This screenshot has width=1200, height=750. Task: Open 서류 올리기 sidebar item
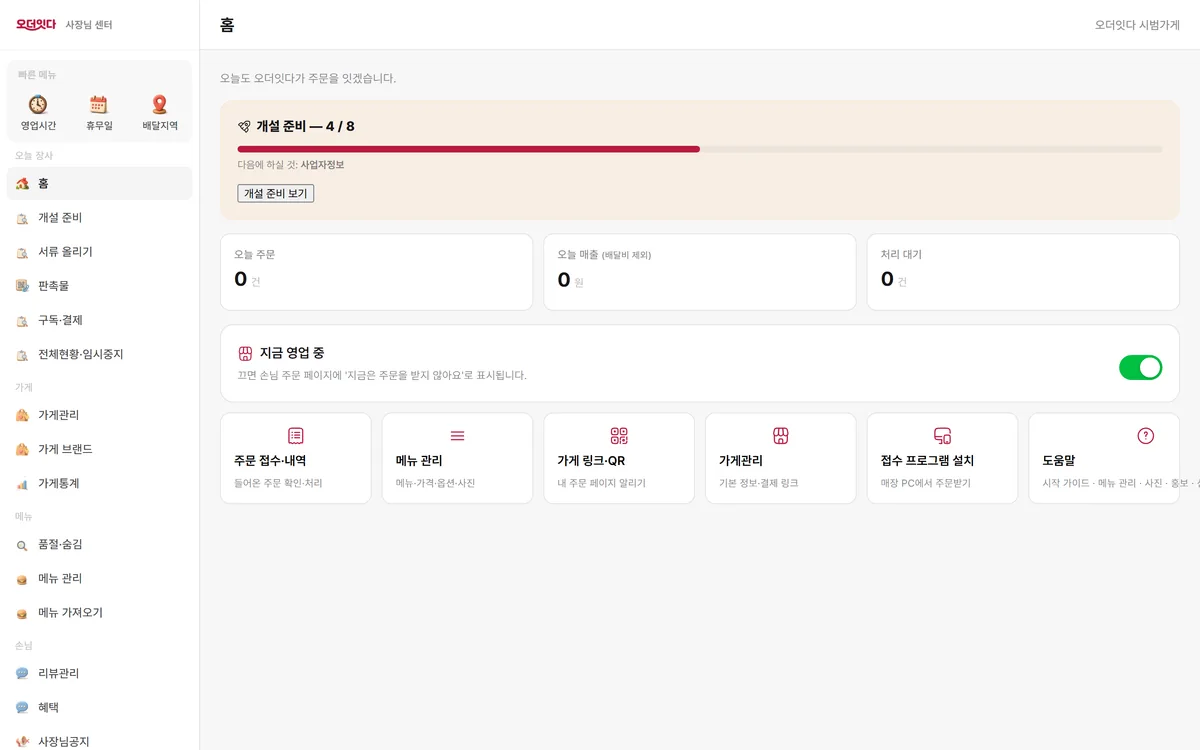tap(99, 252)
